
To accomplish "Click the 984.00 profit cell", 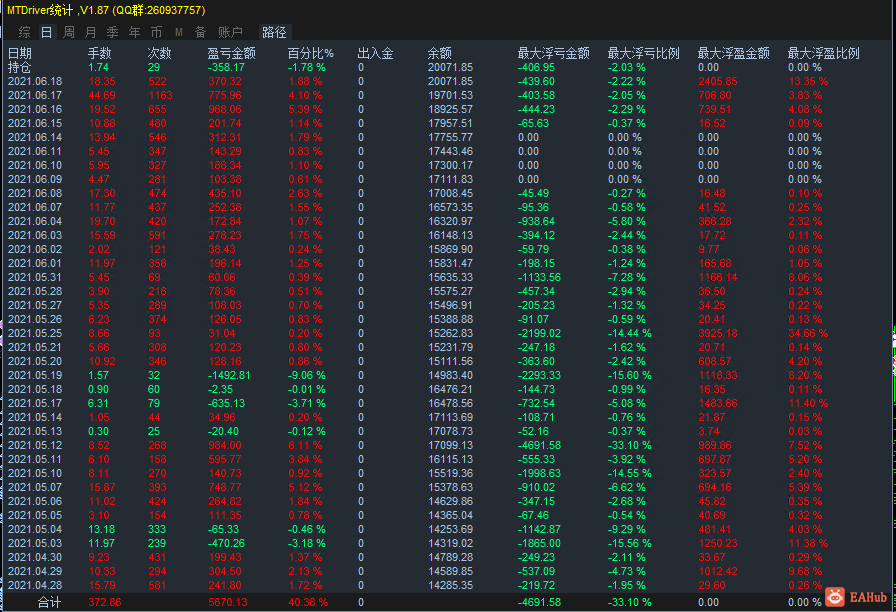I will click(225, 446).
